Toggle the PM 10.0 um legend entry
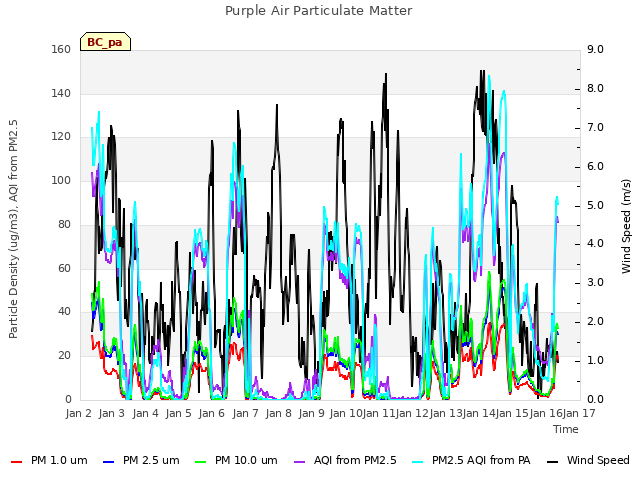640x480 pixels. click(236, 460)
